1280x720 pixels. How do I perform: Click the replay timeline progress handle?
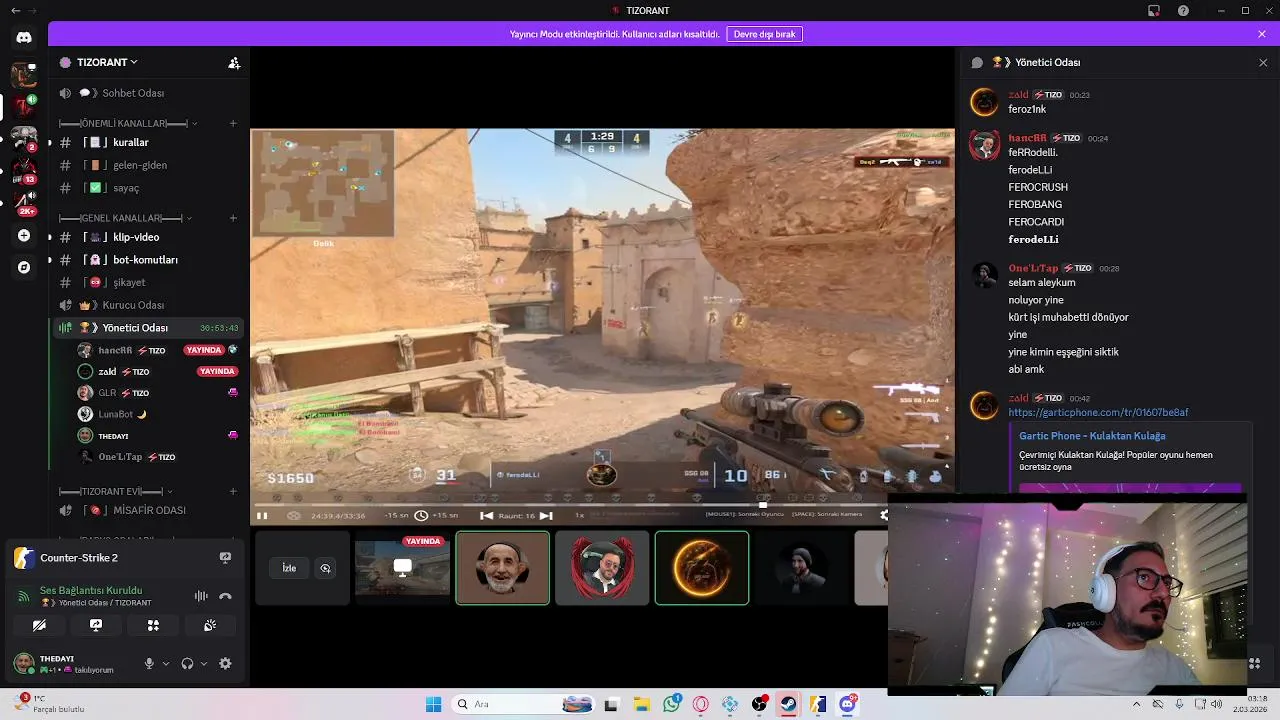coord(763,505)
